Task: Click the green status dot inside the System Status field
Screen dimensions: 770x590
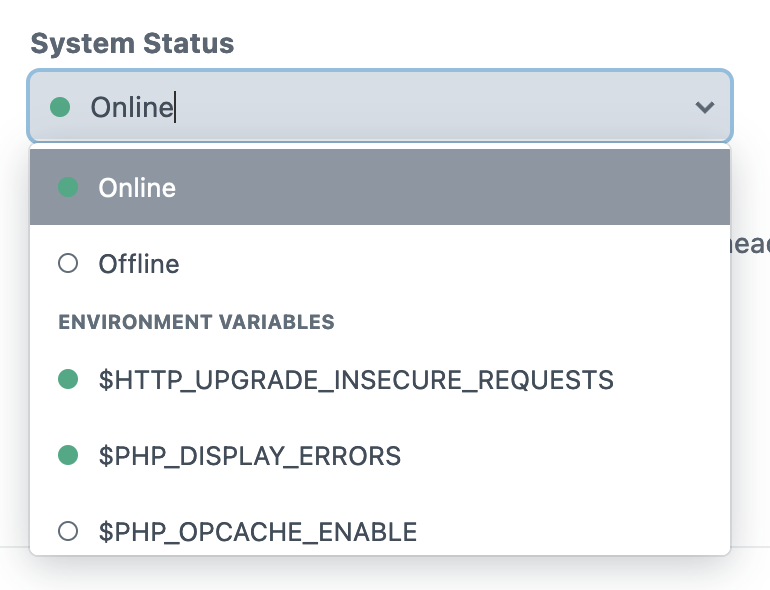Action: click(60, 107)
